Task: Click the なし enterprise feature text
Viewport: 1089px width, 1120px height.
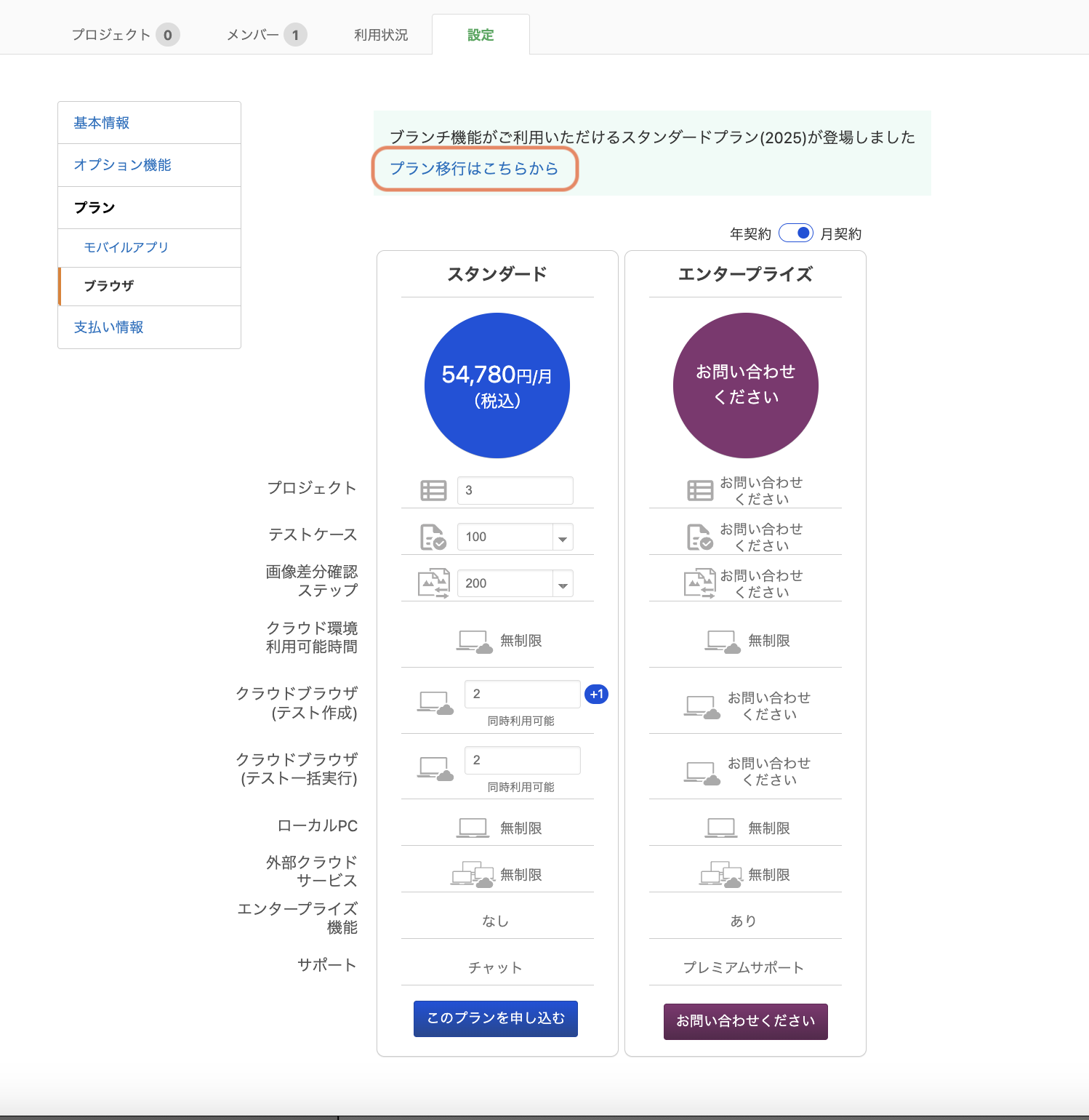Action: 496,921
